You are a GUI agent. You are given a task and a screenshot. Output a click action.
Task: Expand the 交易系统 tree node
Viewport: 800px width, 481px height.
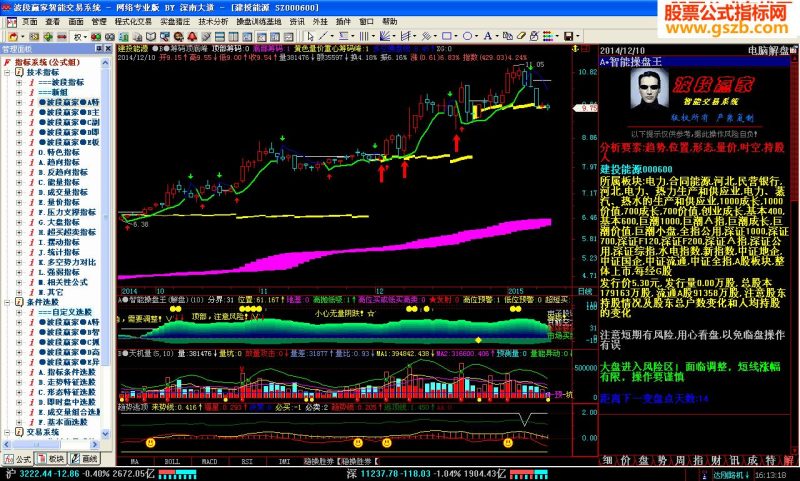pyautogui.click(x=7, y=432)
